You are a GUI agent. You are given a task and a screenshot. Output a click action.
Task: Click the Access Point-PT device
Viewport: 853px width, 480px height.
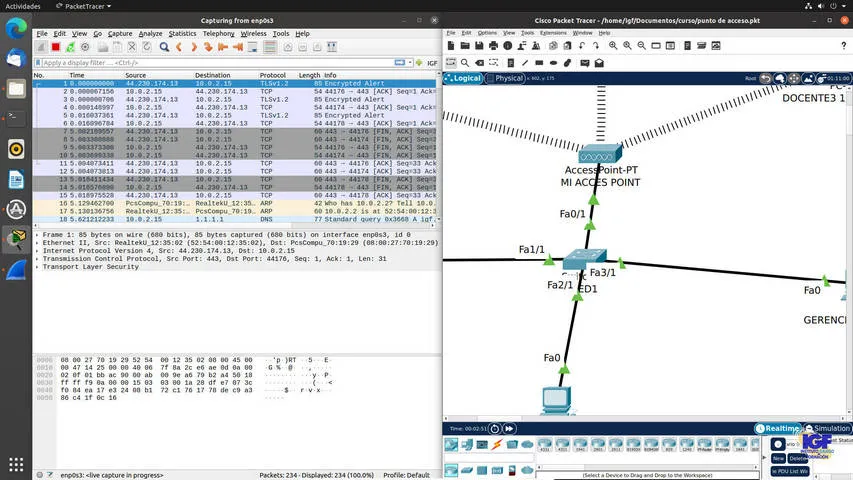(600, 154)
